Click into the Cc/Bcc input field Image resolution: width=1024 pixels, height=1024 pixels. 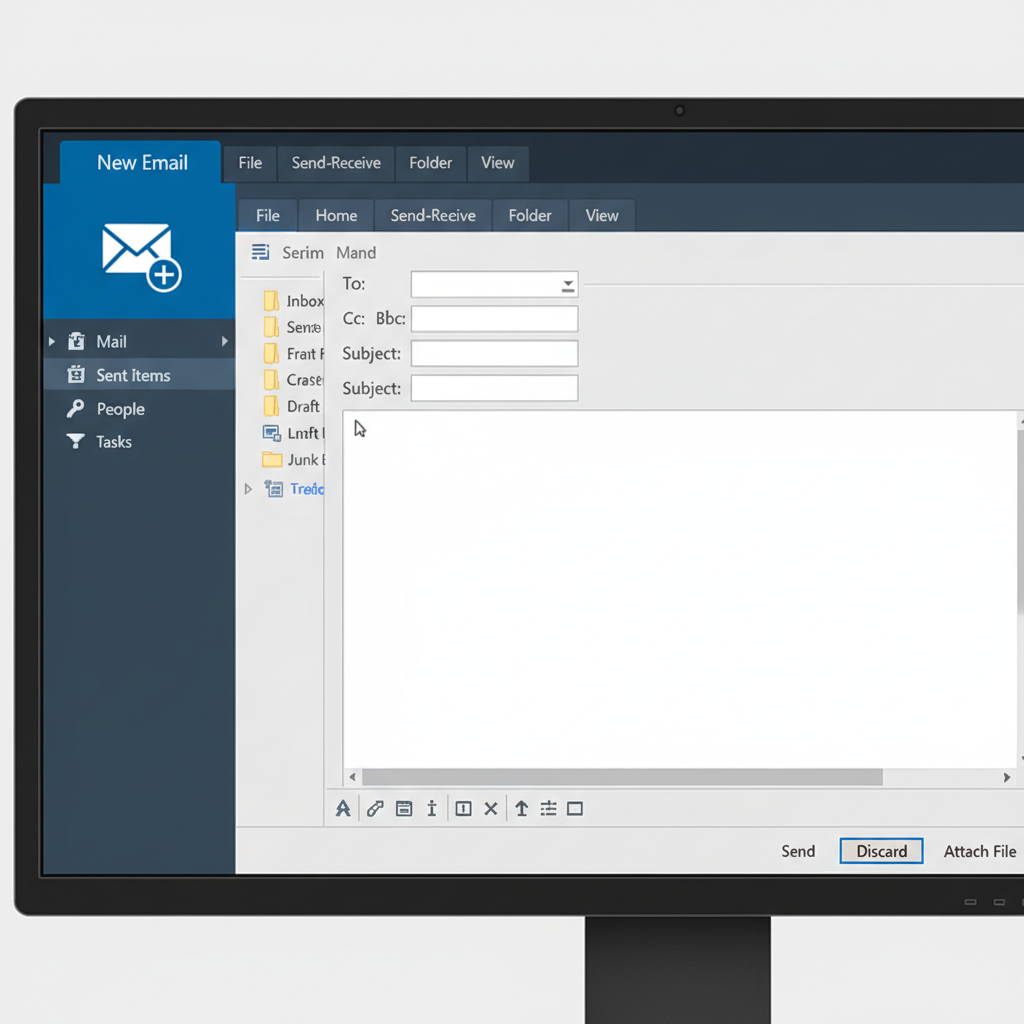pyautogui.click(x=494, y=319)
